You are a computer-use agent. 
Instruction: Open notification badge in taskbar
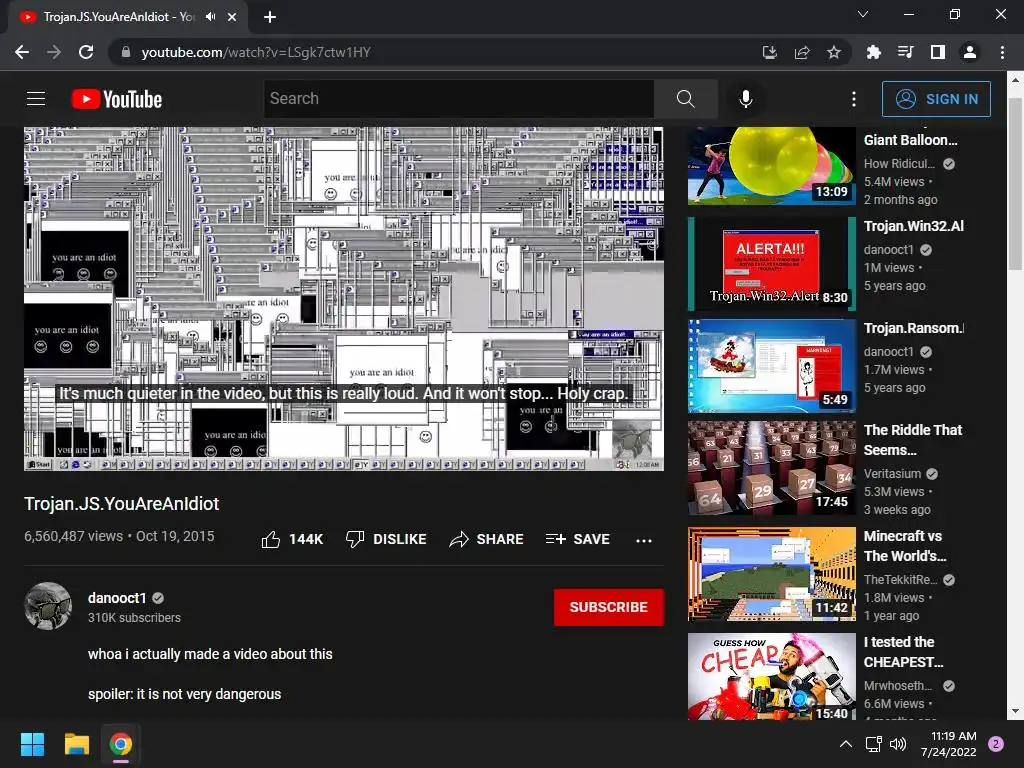pyautogui.click(x=996, y=744)
